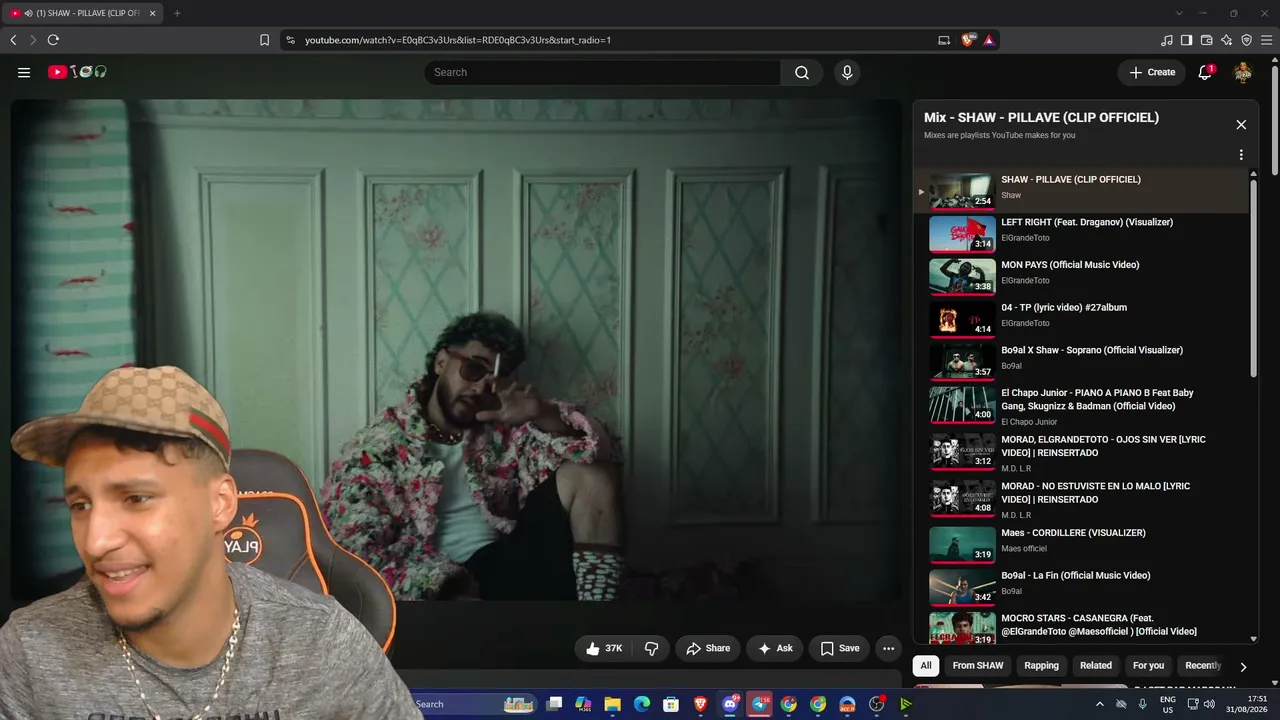Viewport: 1280px width, 720px height.
Task: Start voice search with the microphone
Action: 847,72
